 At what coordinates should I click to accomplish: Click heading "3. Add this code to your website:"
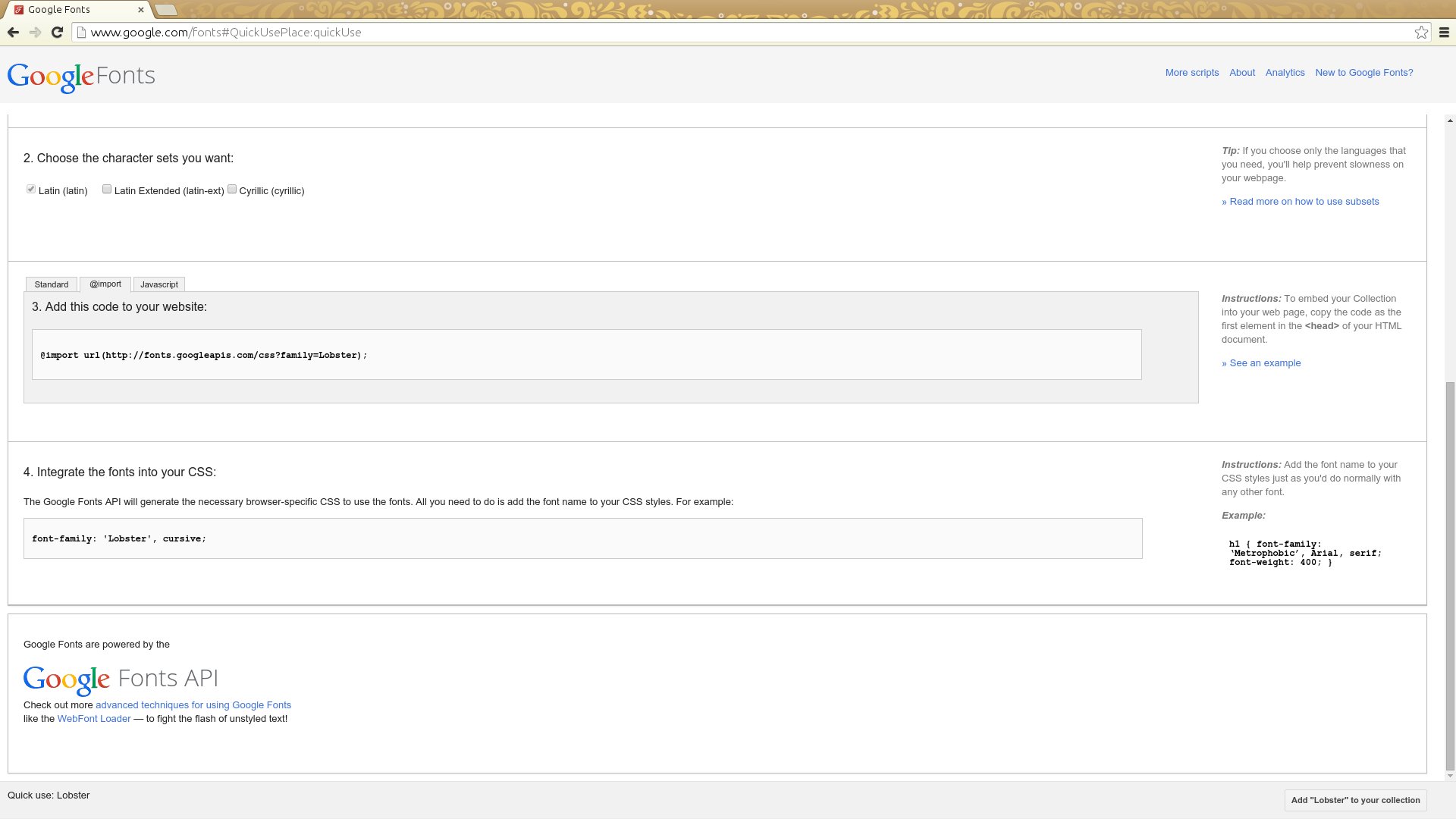coord(119,307)
